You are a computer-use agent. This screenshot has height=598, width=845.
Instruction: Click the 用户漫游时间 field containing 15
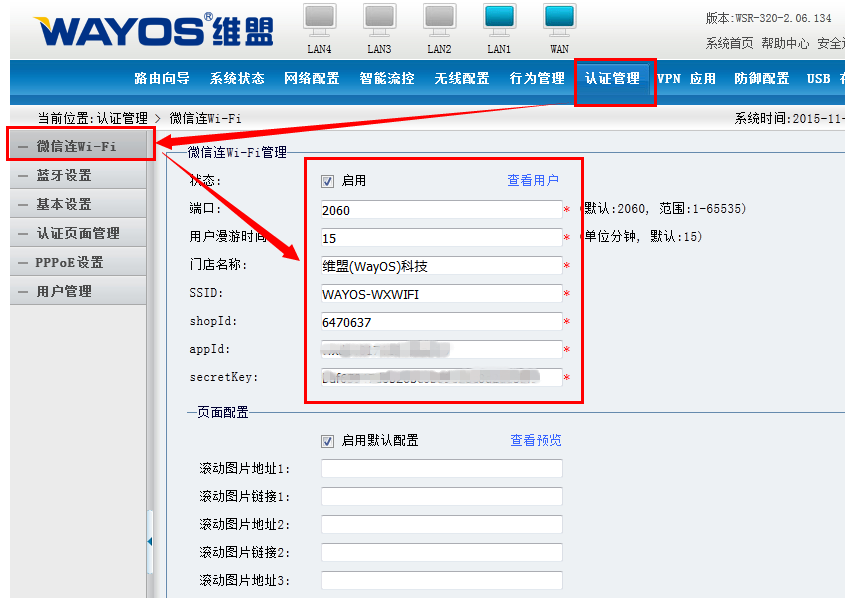[441, 238]
